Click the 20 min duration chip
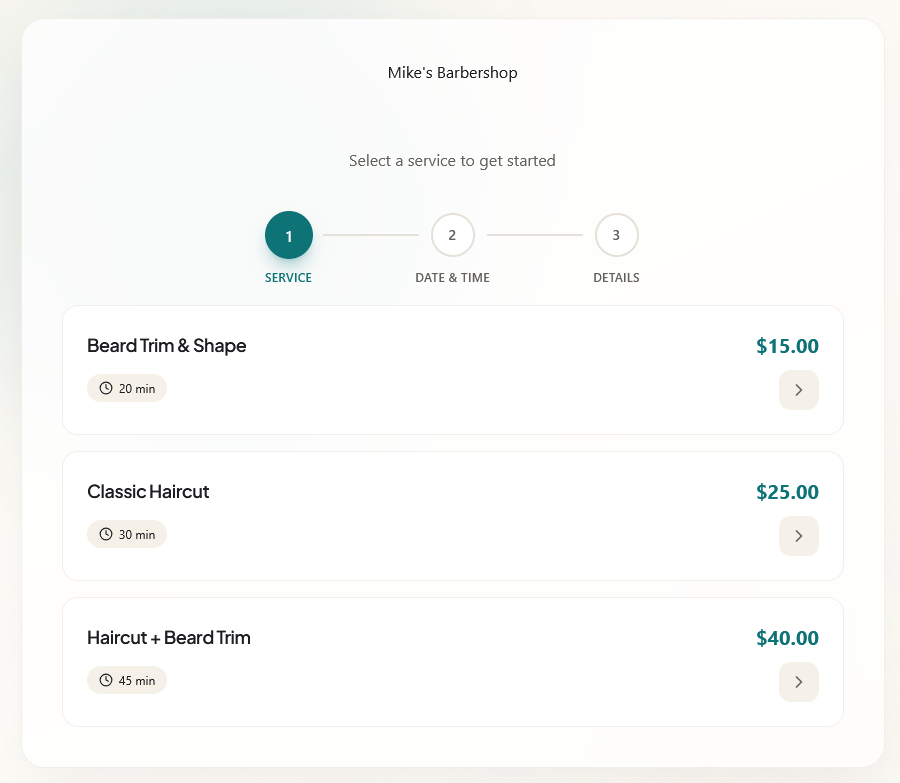This screenshot has width=900, height=783. (127, 388)
